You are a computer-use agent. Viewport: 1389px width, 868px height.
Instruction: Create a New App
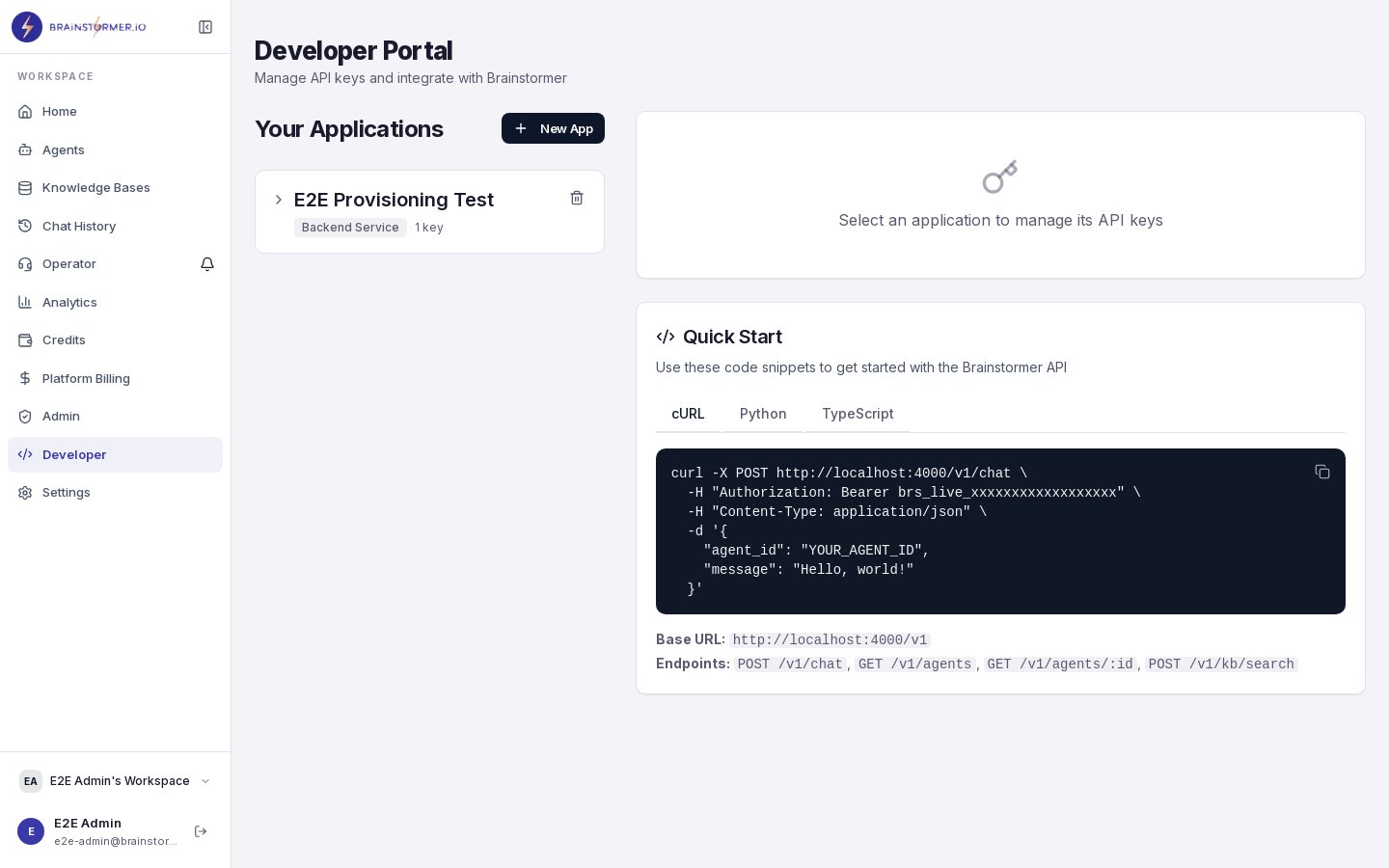click(553, 128)
